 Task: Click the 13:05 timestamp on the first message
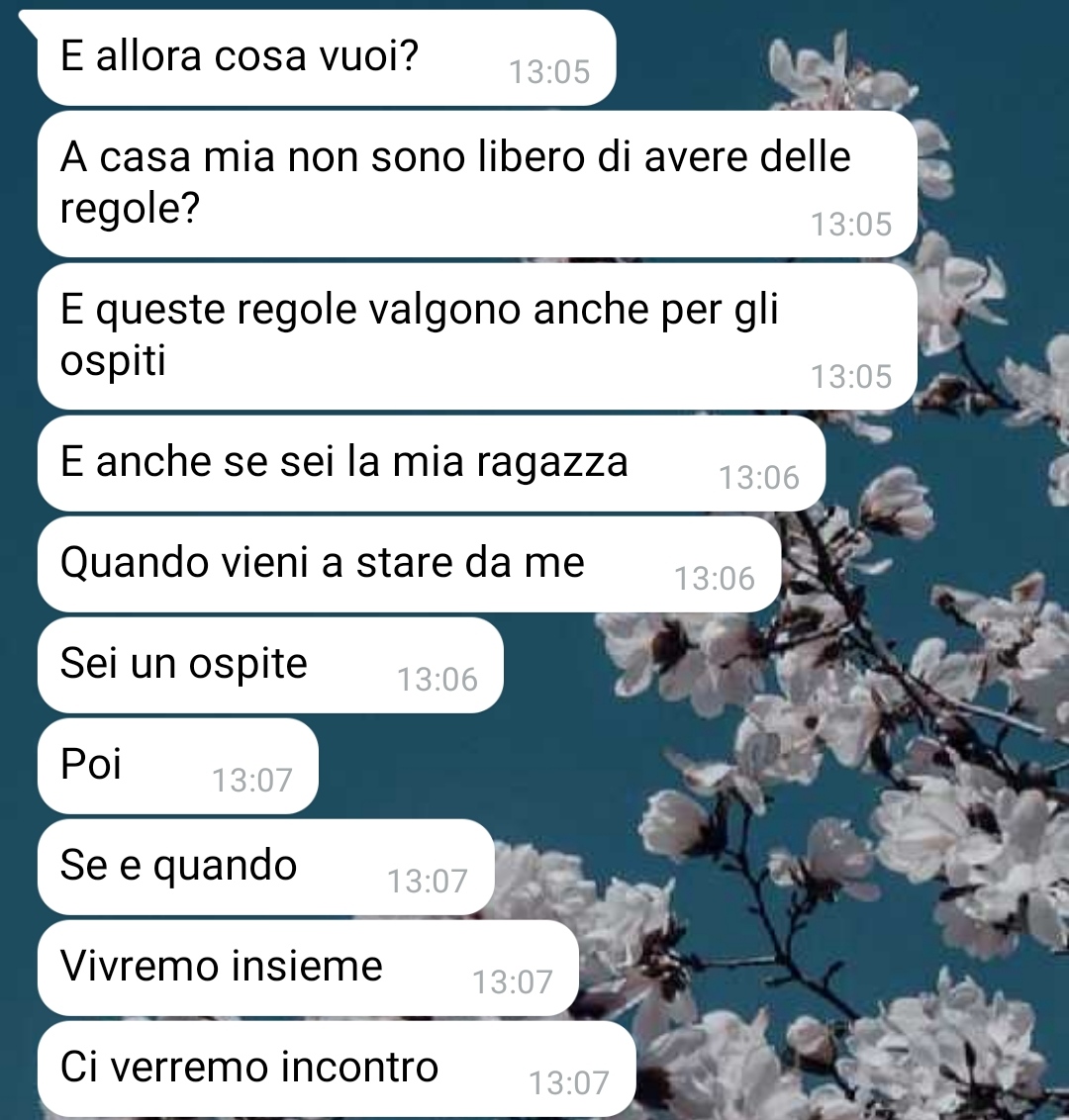(x=548, y=72)
